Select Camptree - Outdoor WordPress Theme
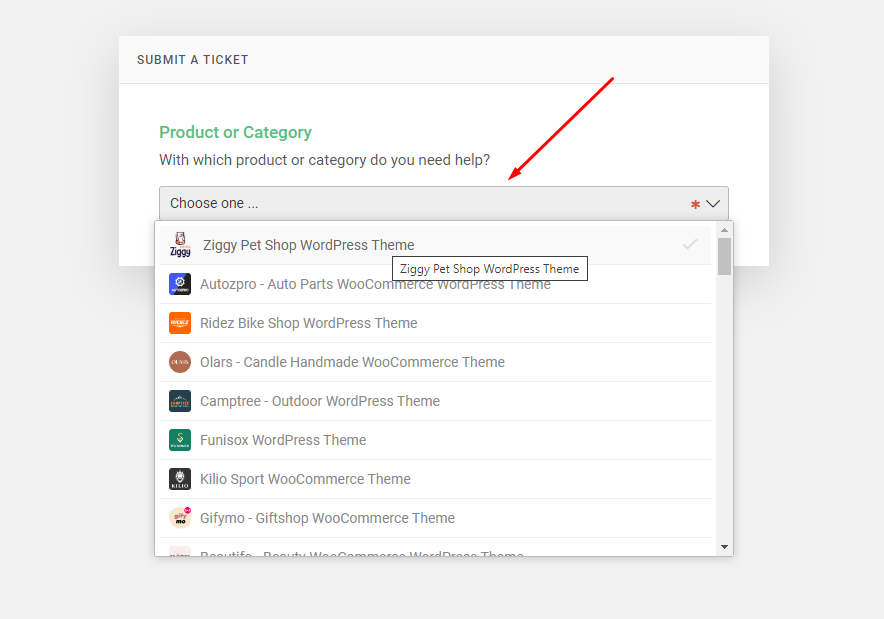 click(320, 401)
